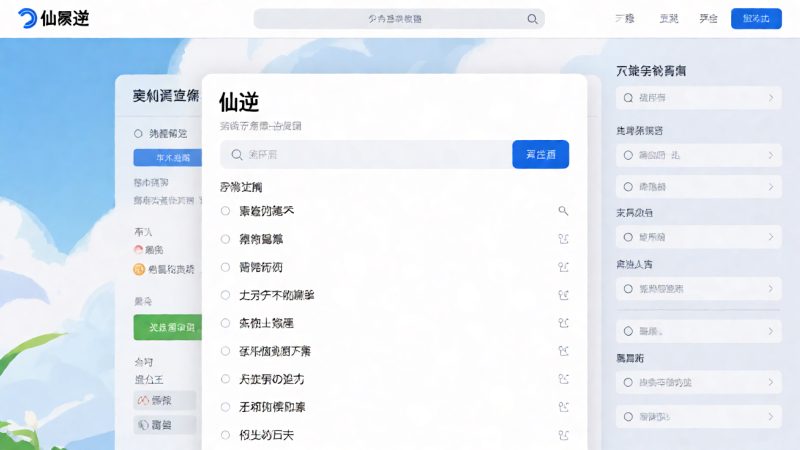
Task: Select the radio button on the eighth center list row
Action: (x=225, y=407)
